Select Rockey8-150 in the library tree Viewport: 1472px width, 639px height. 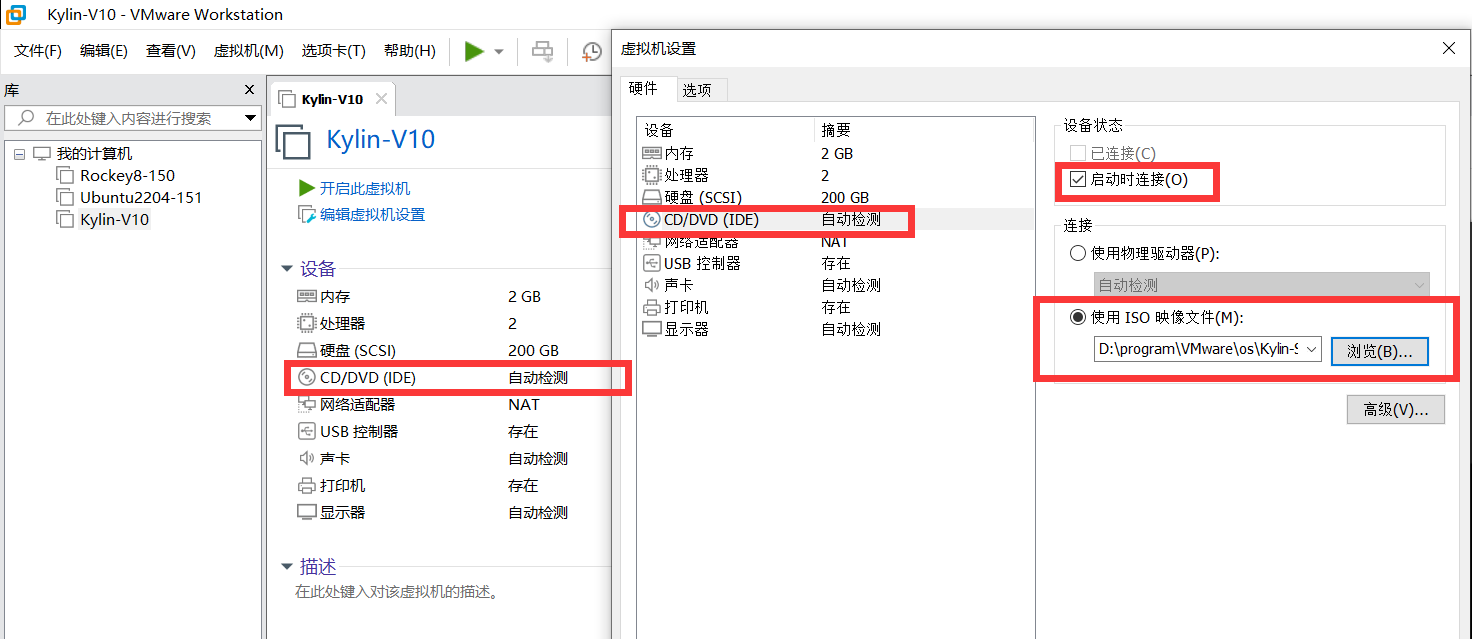coord(127,176)
